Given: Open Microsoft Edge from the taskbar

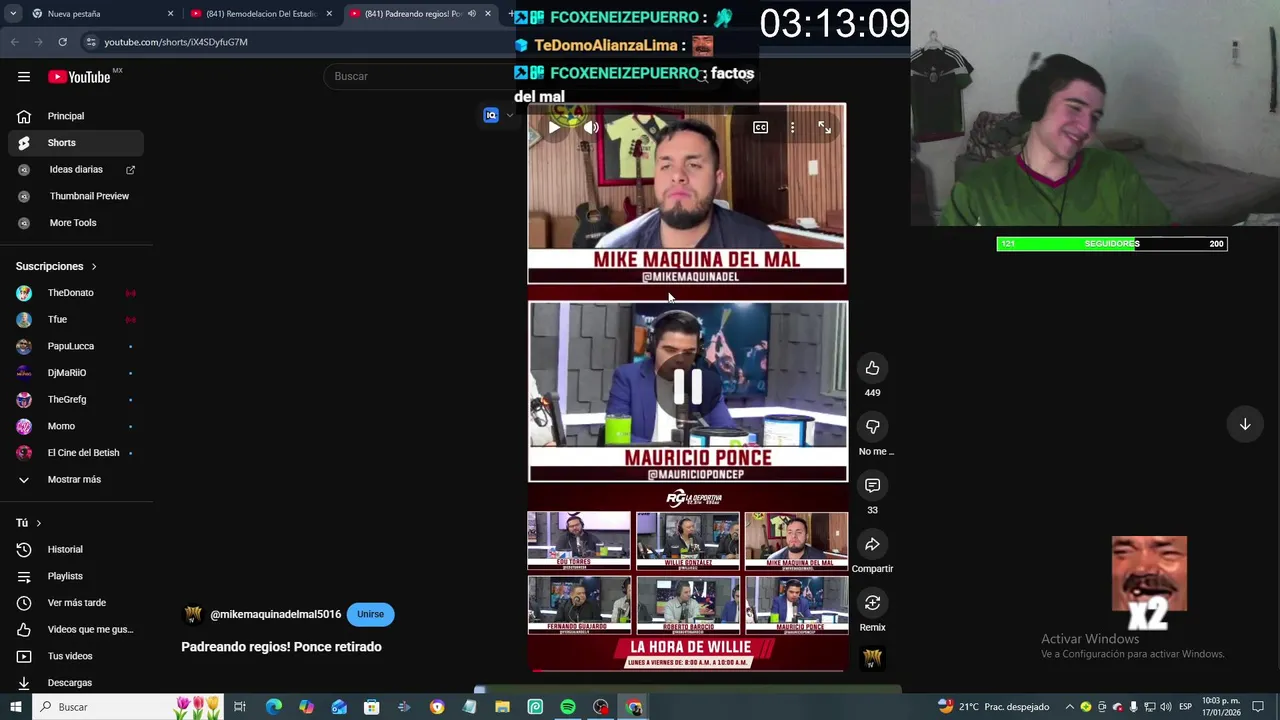Looking at the screenshot, I should (x=273, y=707).
